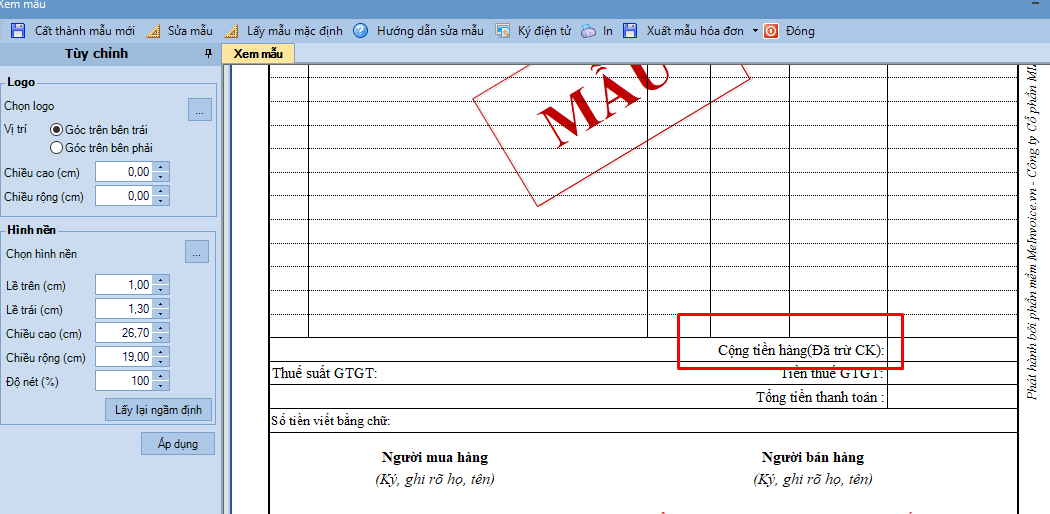Click the 'Xuất mẫu hóa đơn' disk icon
The width and height of the screenshot is (1050, 514).
pyautogui.click(x=629, y=31)
